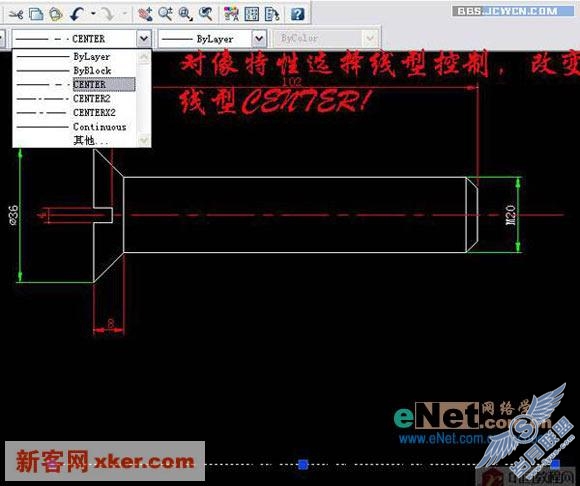Click the linetype list scroll down arrow

pos(144,141)
